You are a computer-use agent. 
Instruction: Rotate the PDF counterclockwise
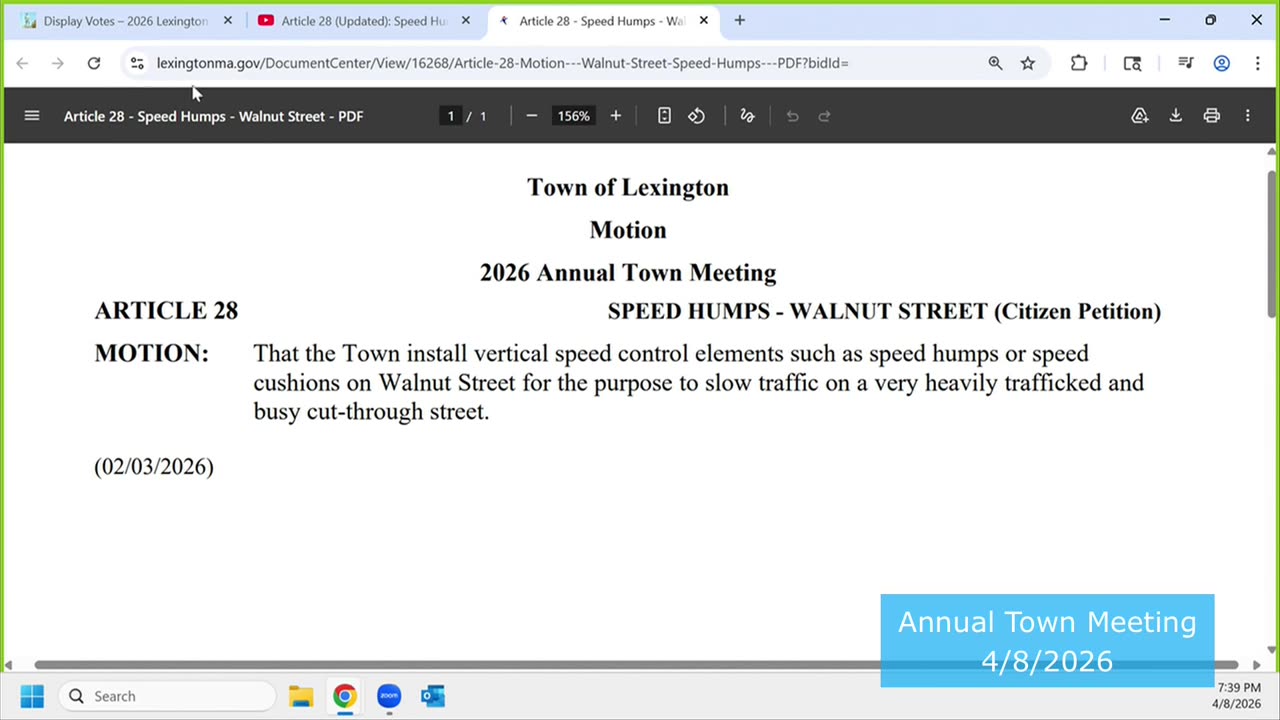697,116
